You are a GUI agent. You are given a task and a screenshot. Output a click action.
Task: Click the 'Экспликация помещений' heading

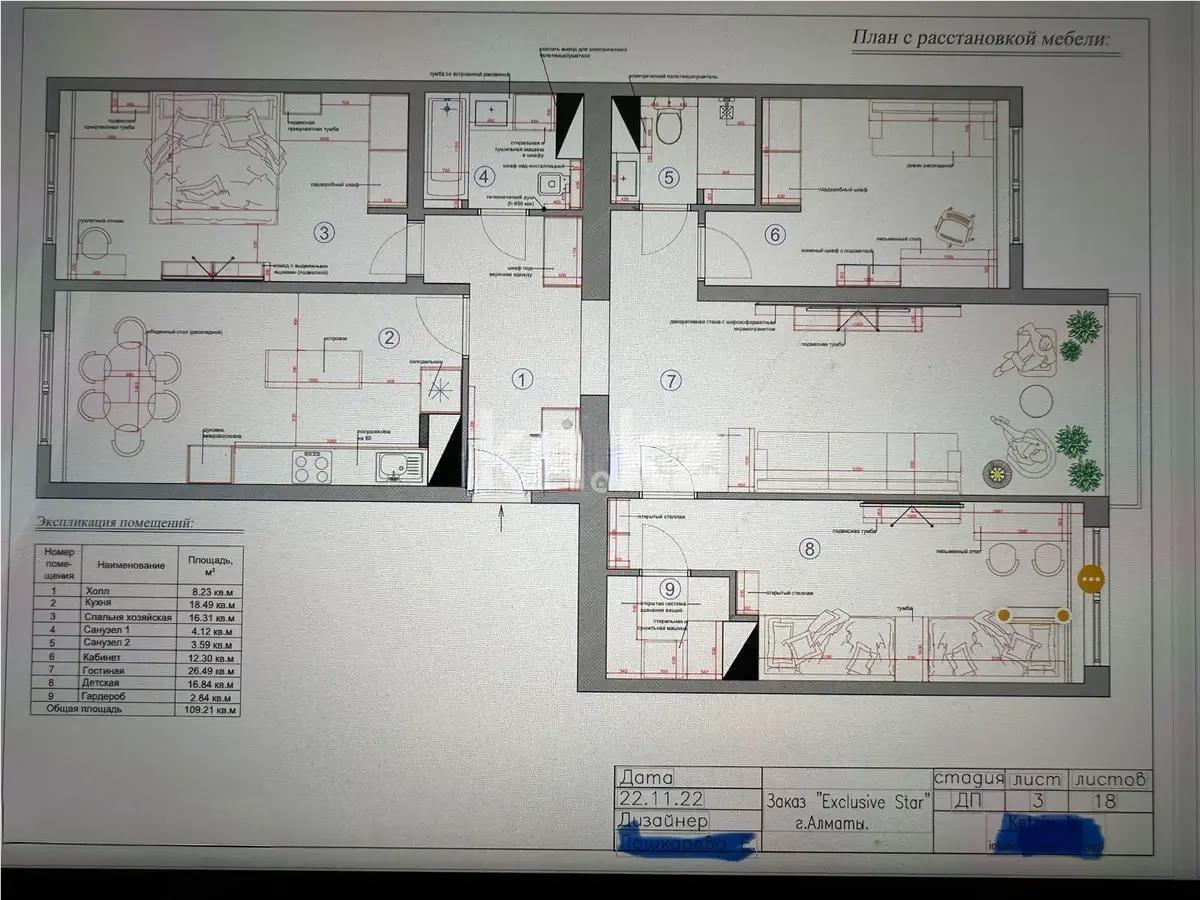[x=115, y=522]
